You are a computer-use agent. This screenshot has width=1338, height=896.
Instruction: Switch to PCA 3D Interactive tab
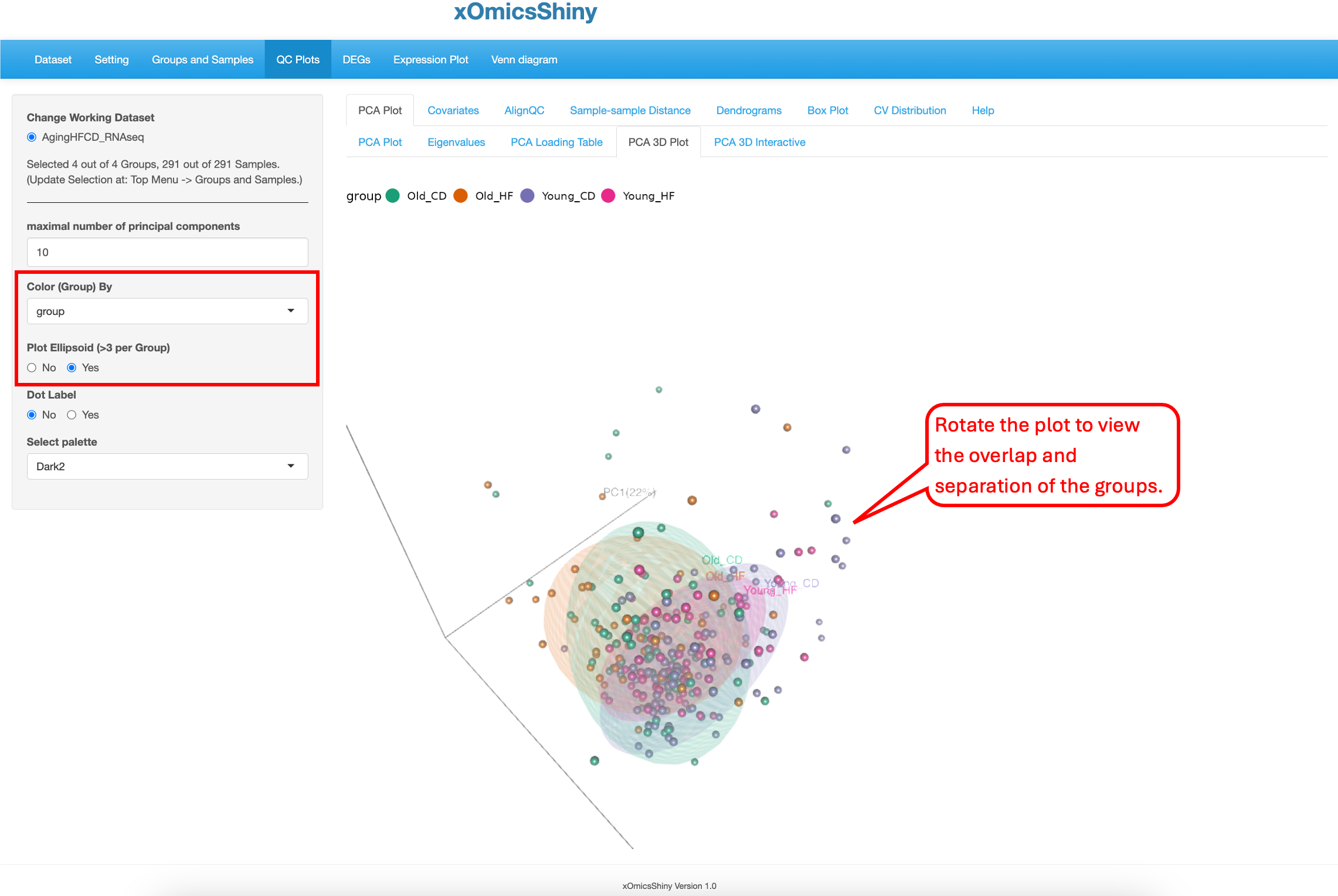click(759, 142)
